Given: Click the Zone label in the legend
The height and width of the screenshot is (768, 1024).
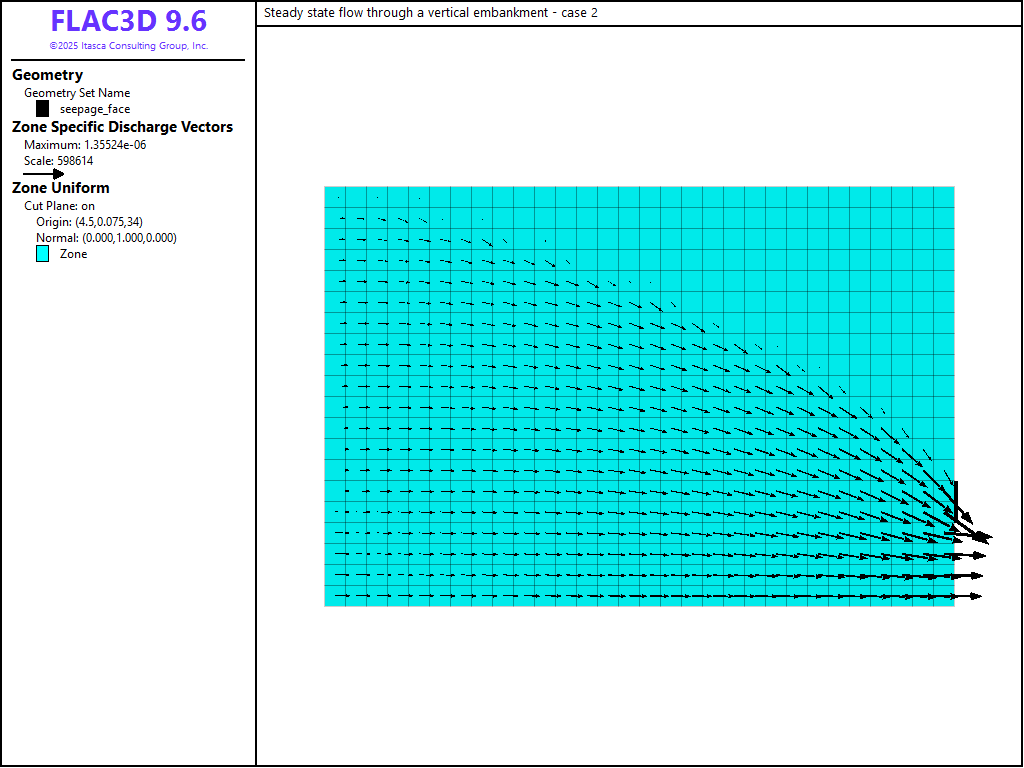Looking at the screenshot, I should tap(73, 254).
